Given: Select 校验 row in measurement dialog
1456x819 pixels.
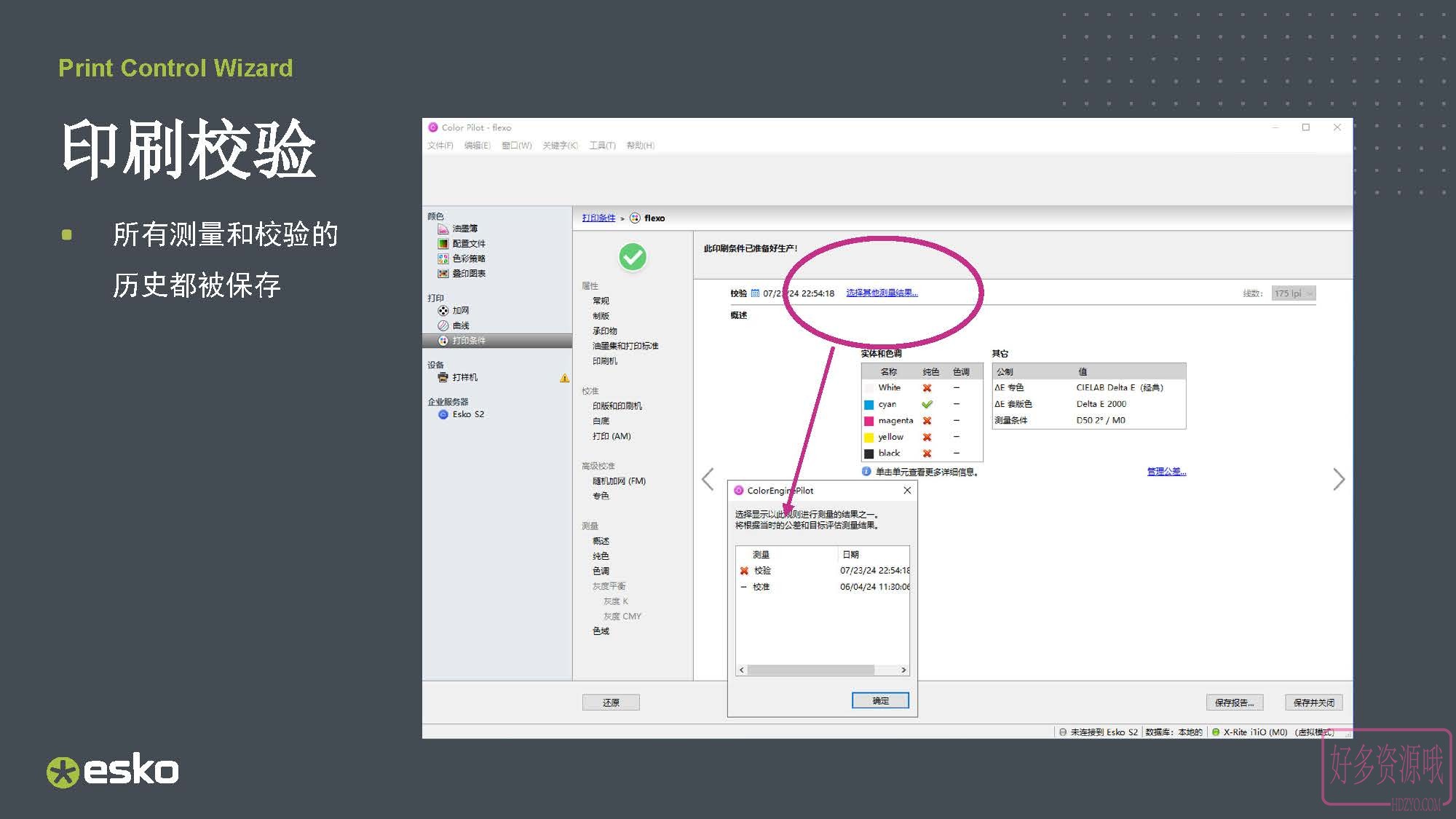Looking at the screenshot, I should point(823,571).
